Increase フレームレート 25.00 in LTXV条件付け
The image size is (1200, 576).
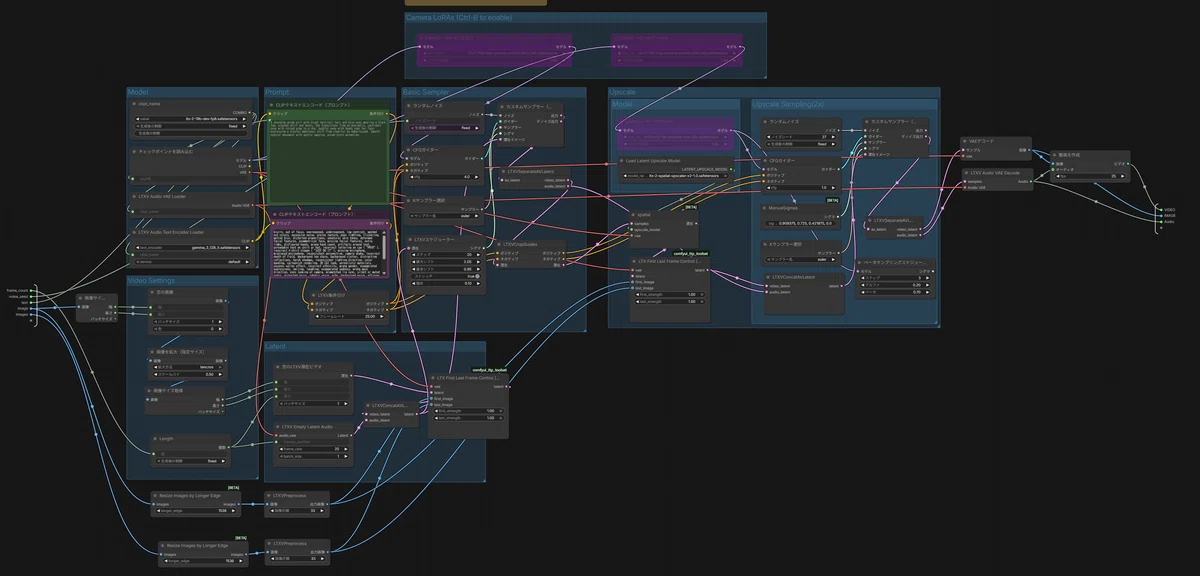coord(382,316)
